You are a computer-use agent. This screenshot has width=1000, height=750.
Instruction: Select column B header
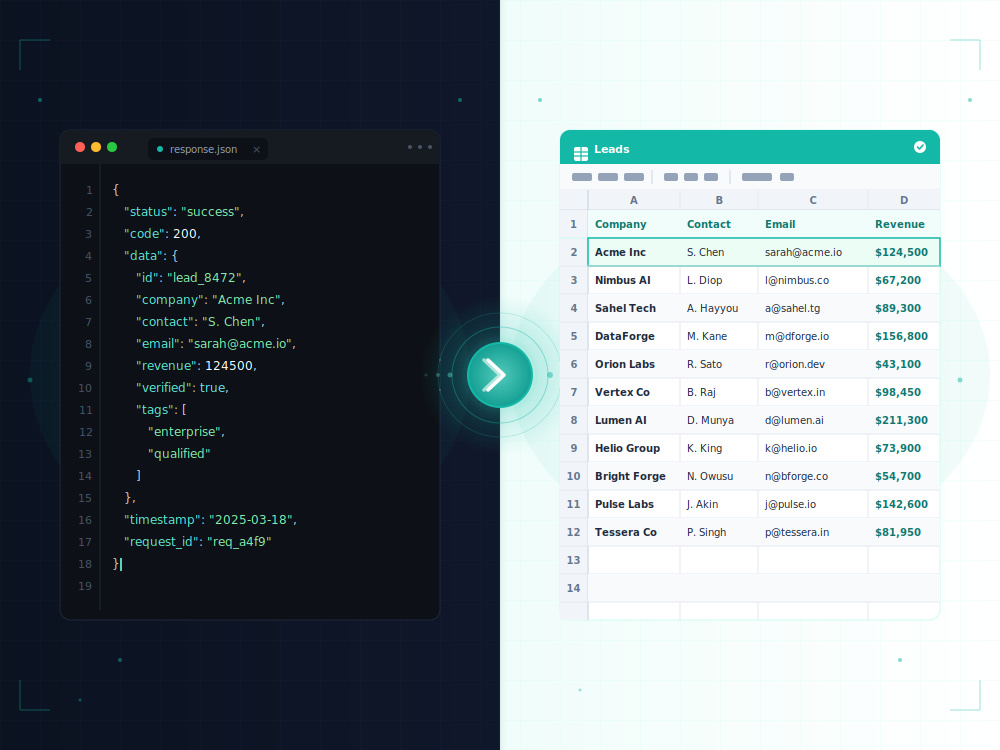[x=719, y=200]
